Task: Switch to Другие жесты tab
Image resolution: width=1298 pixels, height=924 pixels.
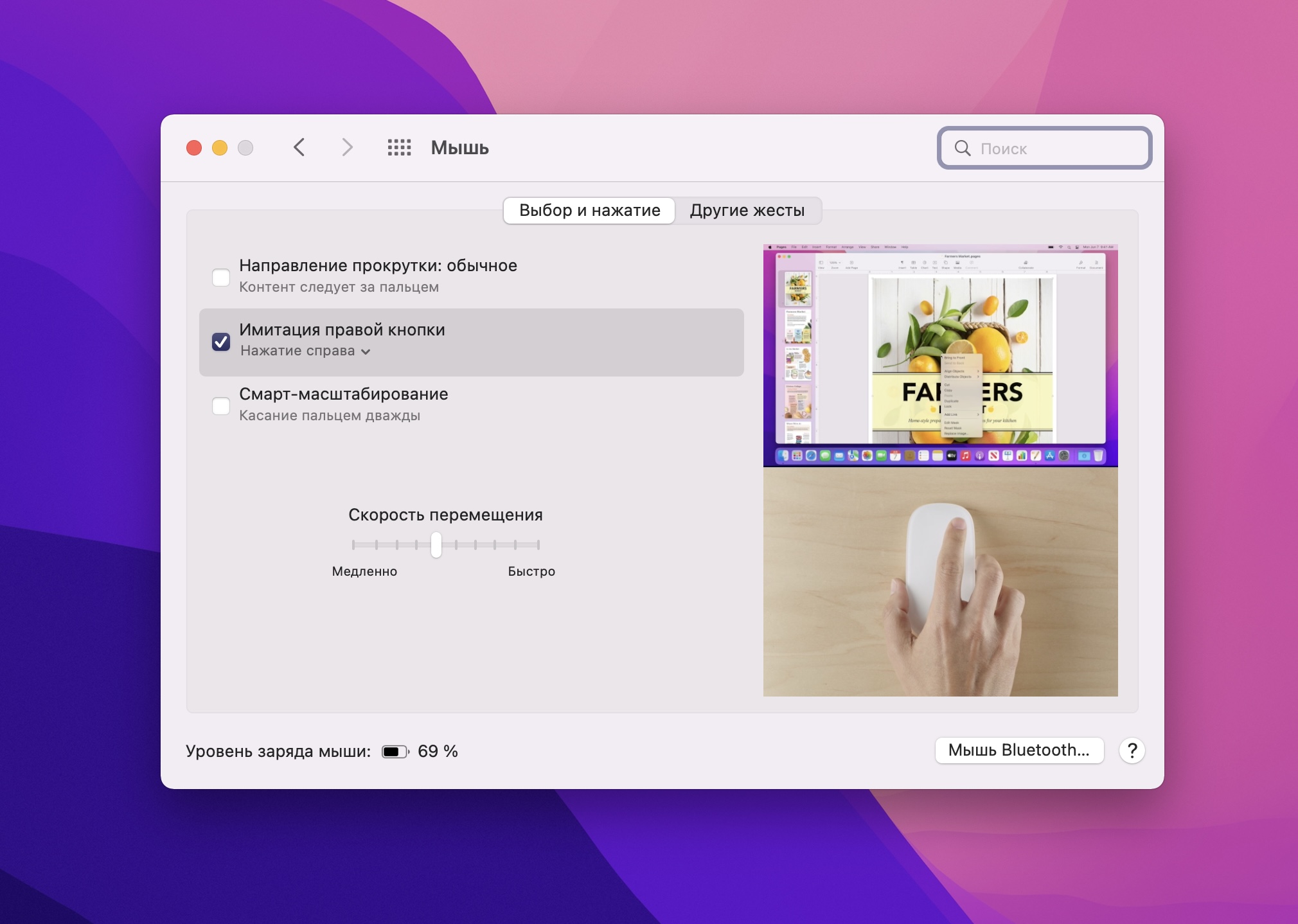Action: pos(747,210)
